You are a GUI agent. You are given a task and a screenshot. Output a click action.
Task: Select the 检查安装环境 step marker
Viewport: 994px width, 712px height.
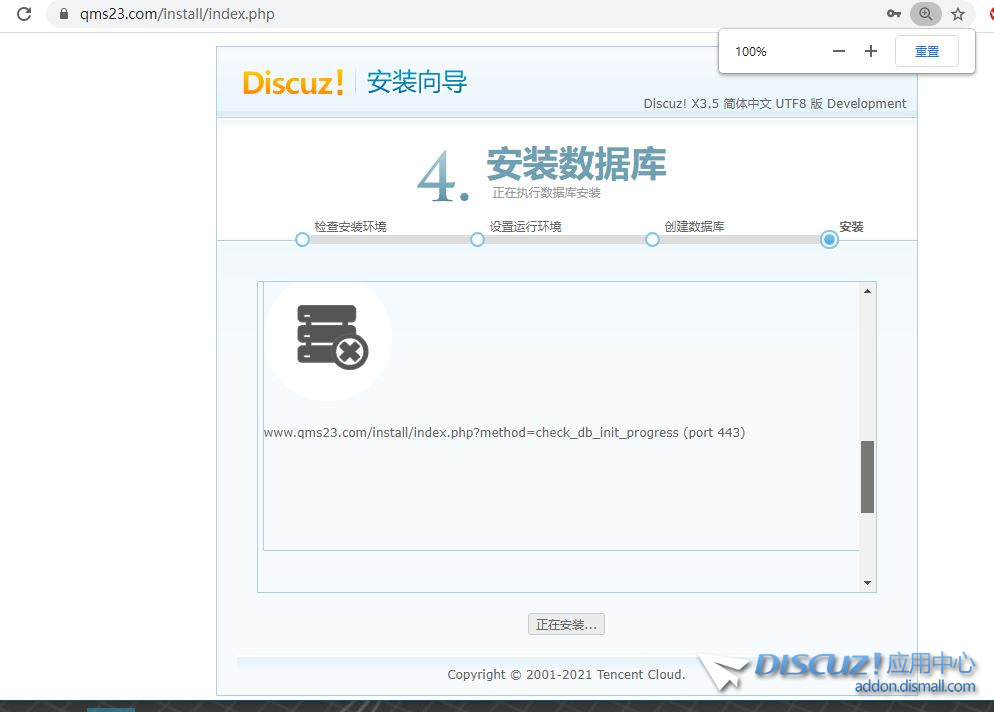click(302, 240)
